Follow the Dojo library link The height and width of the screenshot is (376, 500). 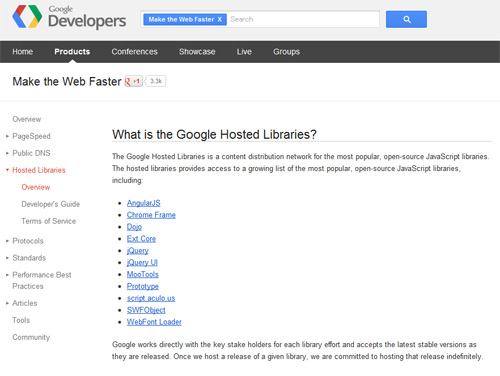point(134,227)
